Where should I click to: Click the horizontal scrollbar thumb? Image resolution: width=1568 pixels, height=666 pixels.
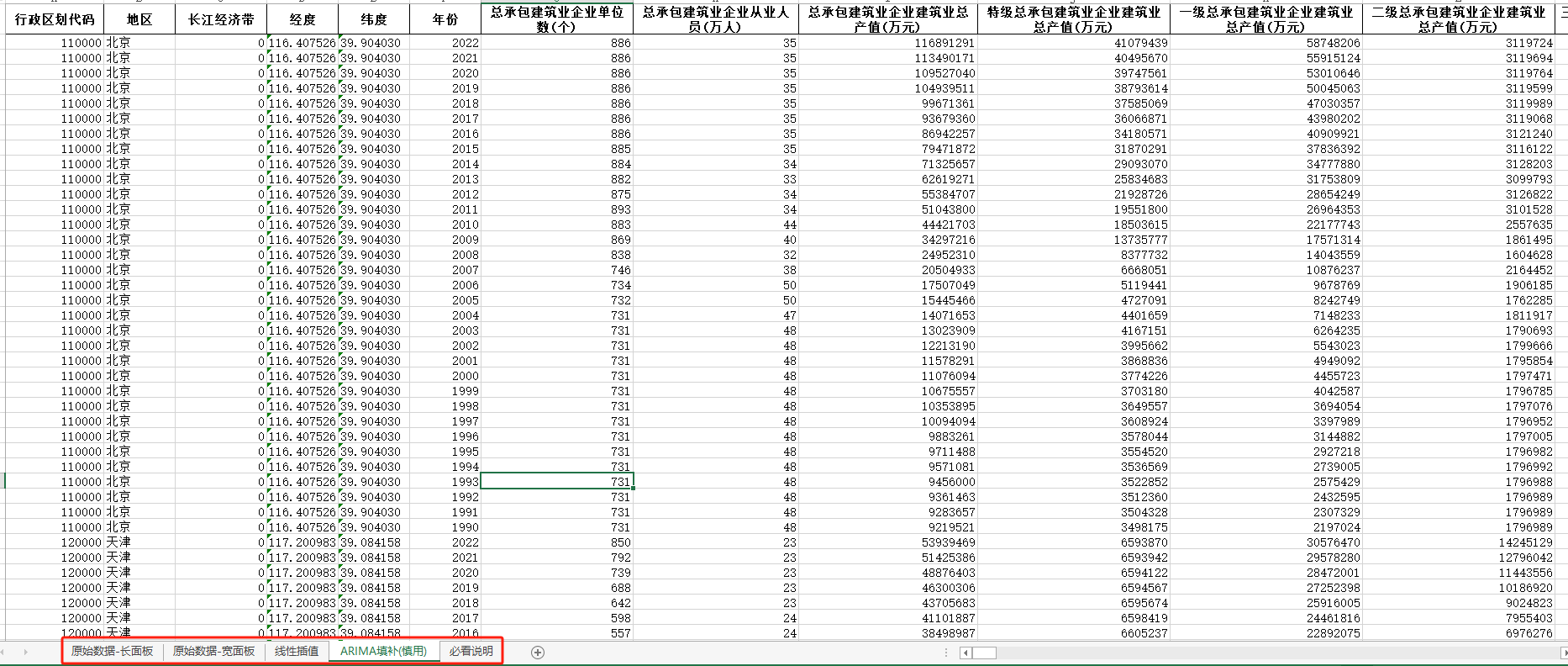click(984, 653)
